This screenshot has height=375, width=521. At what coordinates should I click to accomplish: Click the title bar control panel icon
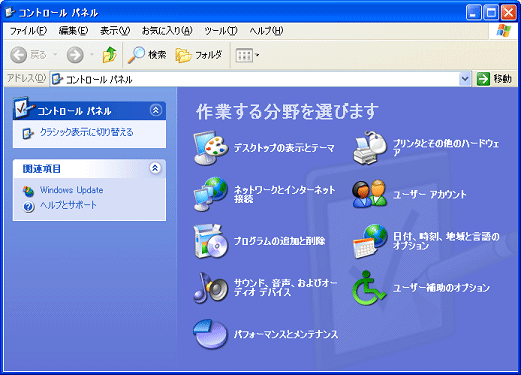point(10,12)
